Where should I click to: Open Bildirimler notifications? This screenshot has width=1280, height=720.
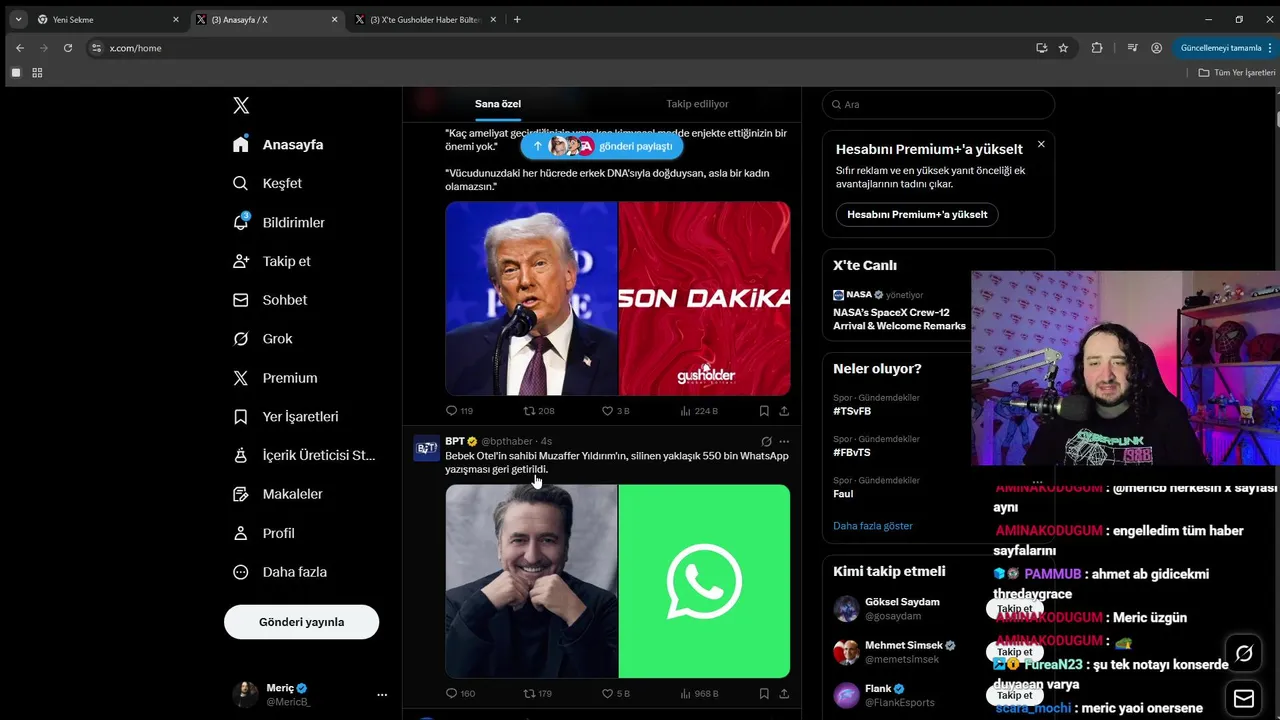(x=278, y=222)
